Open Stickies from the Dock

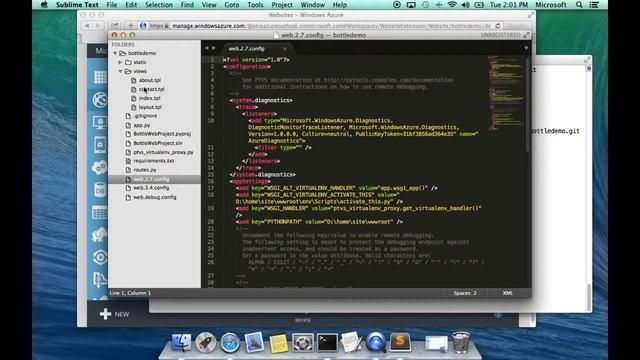(x=279, y=343)
